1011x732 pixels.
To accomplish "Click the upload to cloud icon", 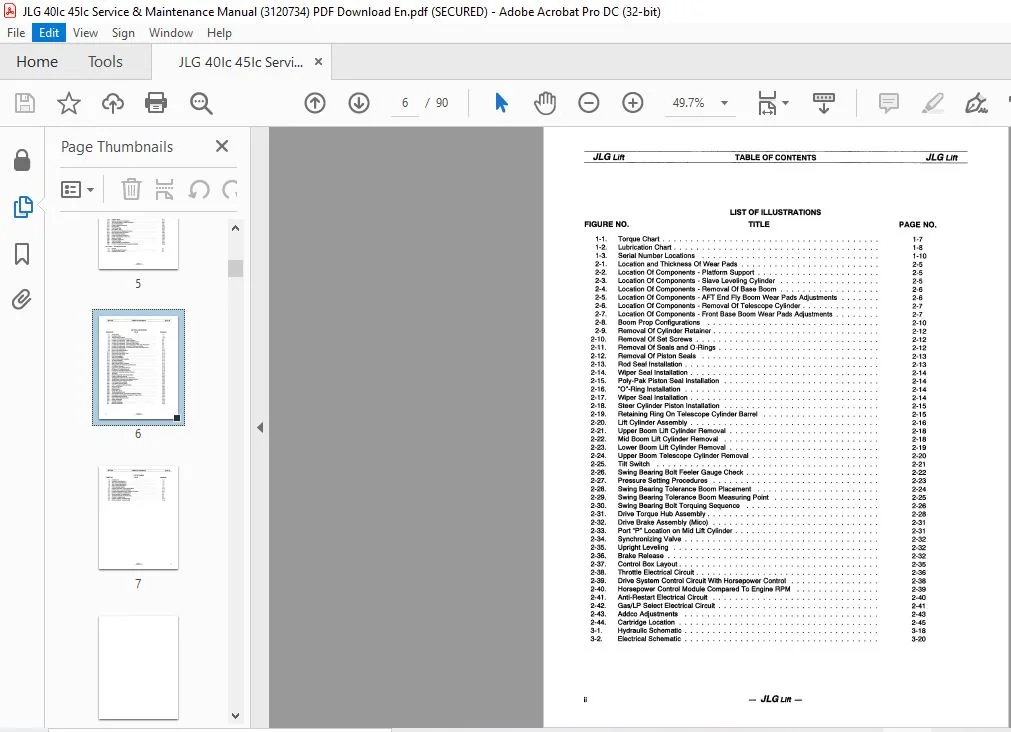I will pos(113,103).
